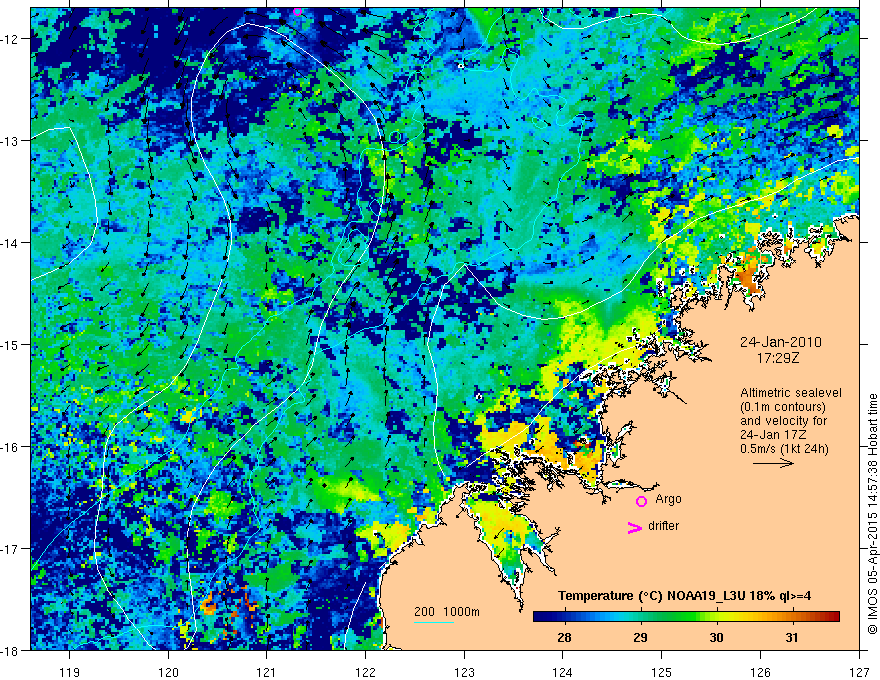Click the '(0.1m contours)' caption line
Screen dimensions: 880x680
point(783,407)
